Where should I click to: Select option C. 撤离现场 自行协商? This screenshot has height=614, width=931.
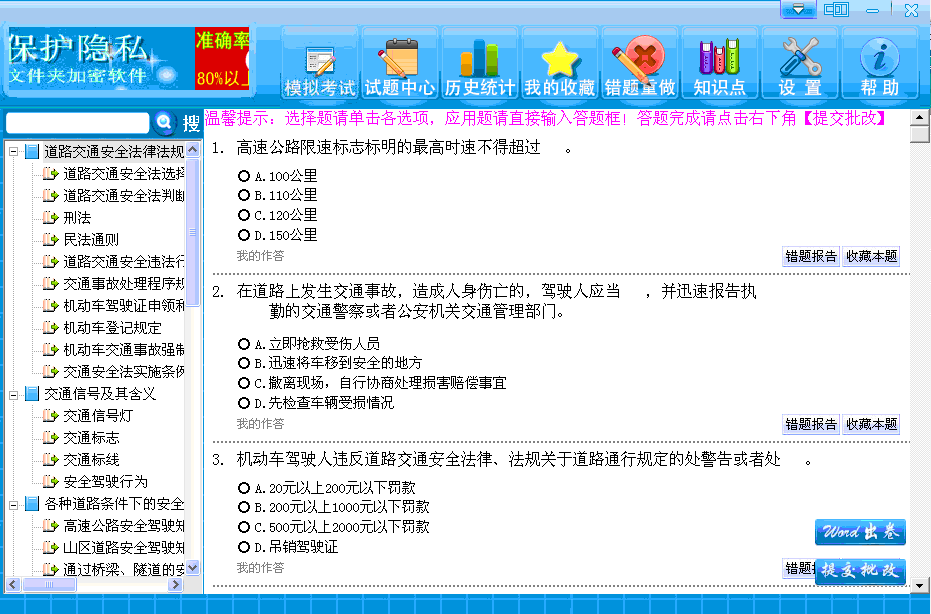click(243, 383)
